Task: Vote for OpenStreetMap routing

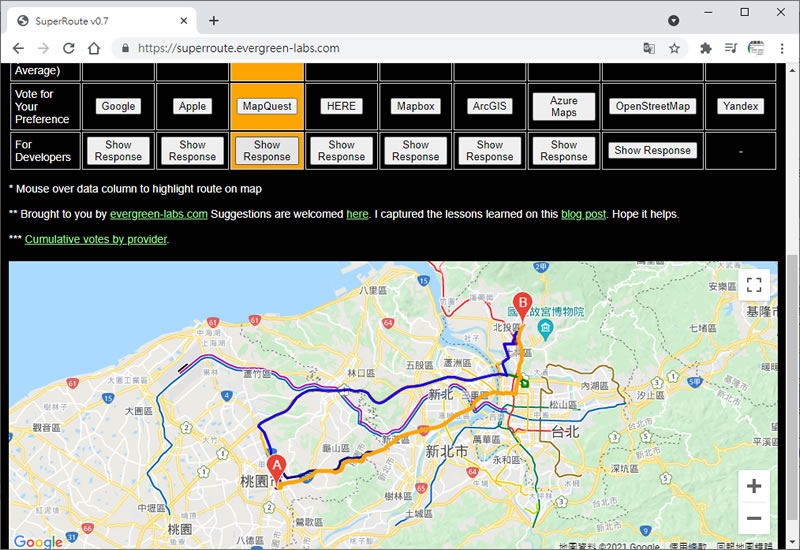Action: (x=653, y=106)
